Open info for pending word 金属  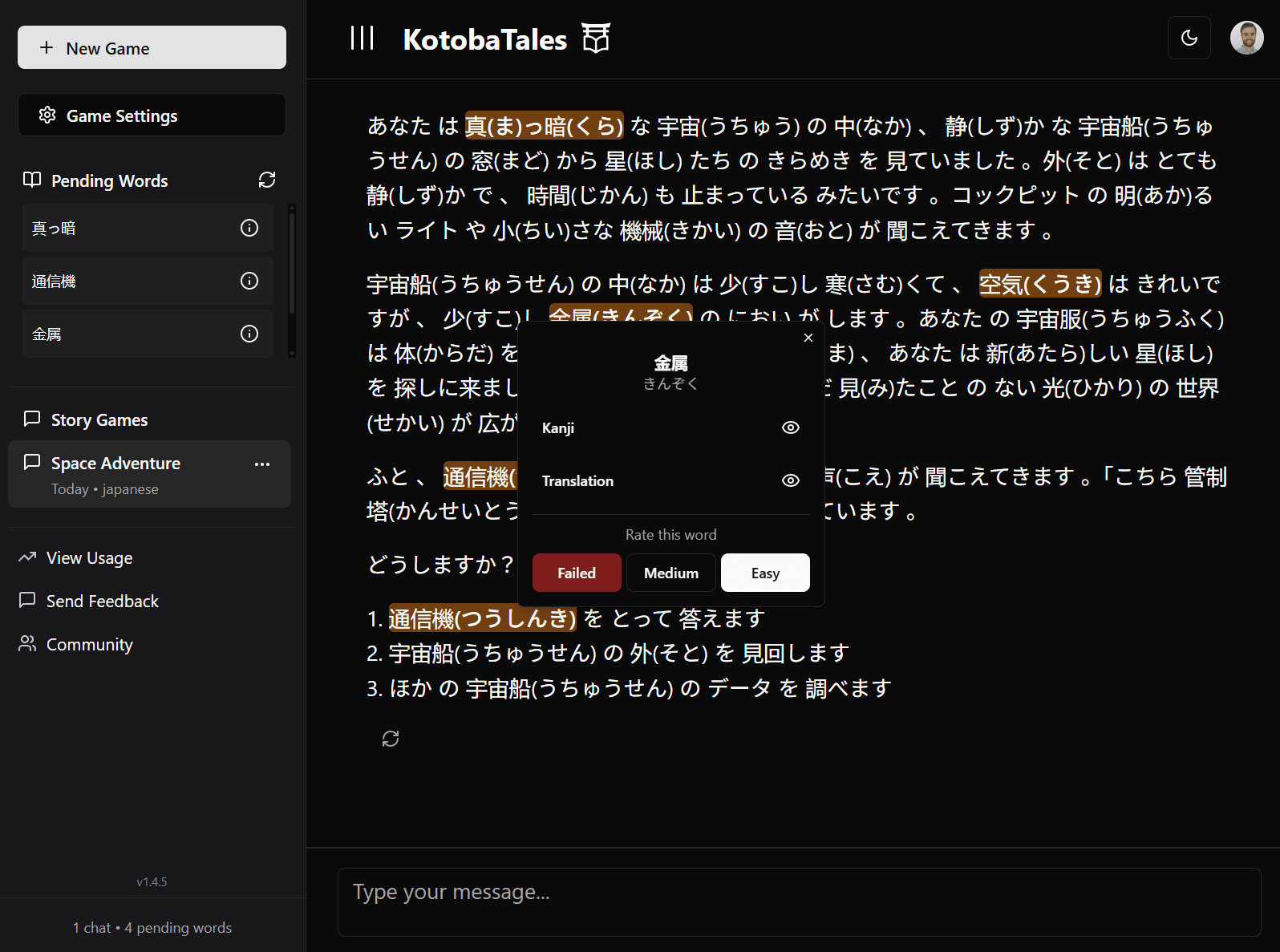249,334
